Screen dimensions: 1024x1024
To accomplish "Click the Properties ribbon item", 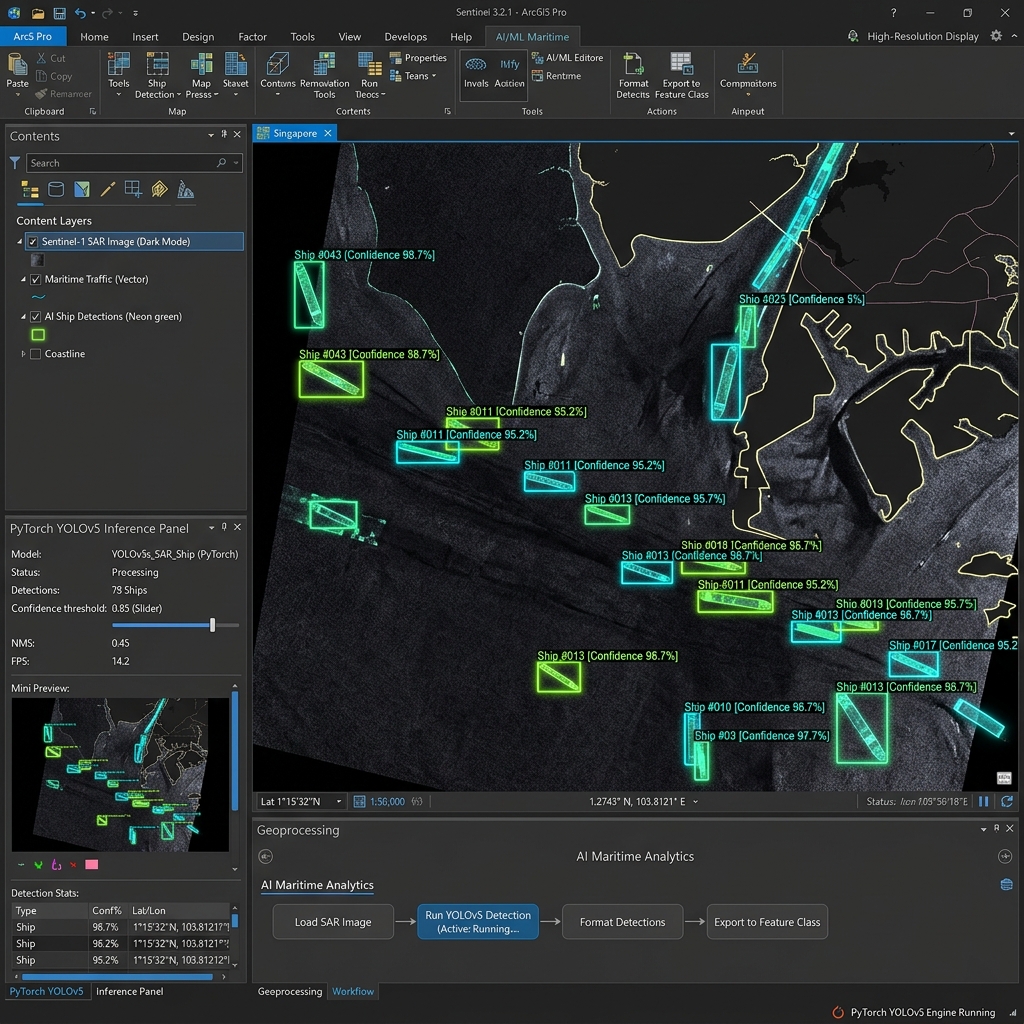I will coord(418,58).
